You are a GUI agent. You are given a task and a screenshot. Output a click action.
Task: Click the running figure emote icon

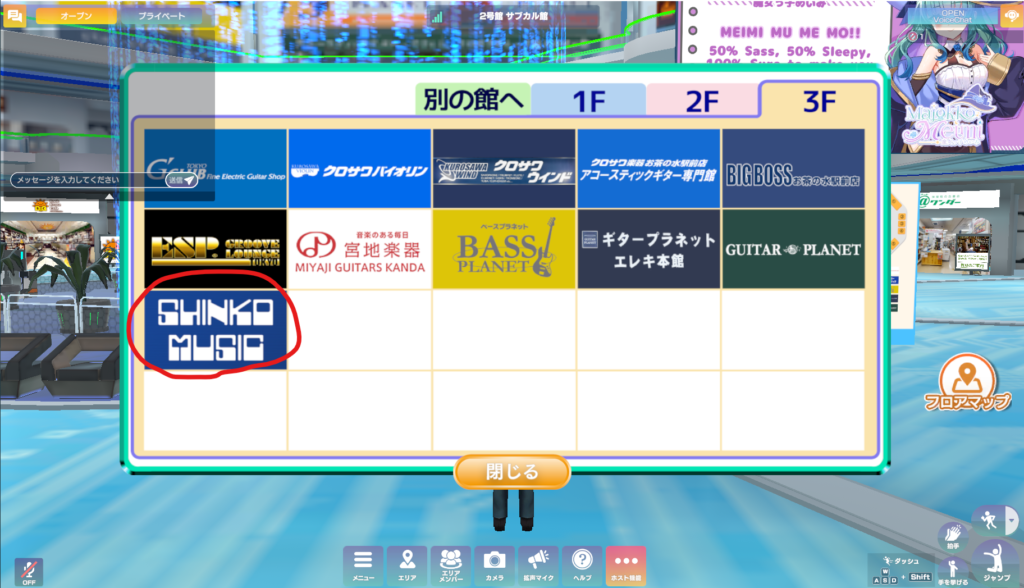point(989,521)
